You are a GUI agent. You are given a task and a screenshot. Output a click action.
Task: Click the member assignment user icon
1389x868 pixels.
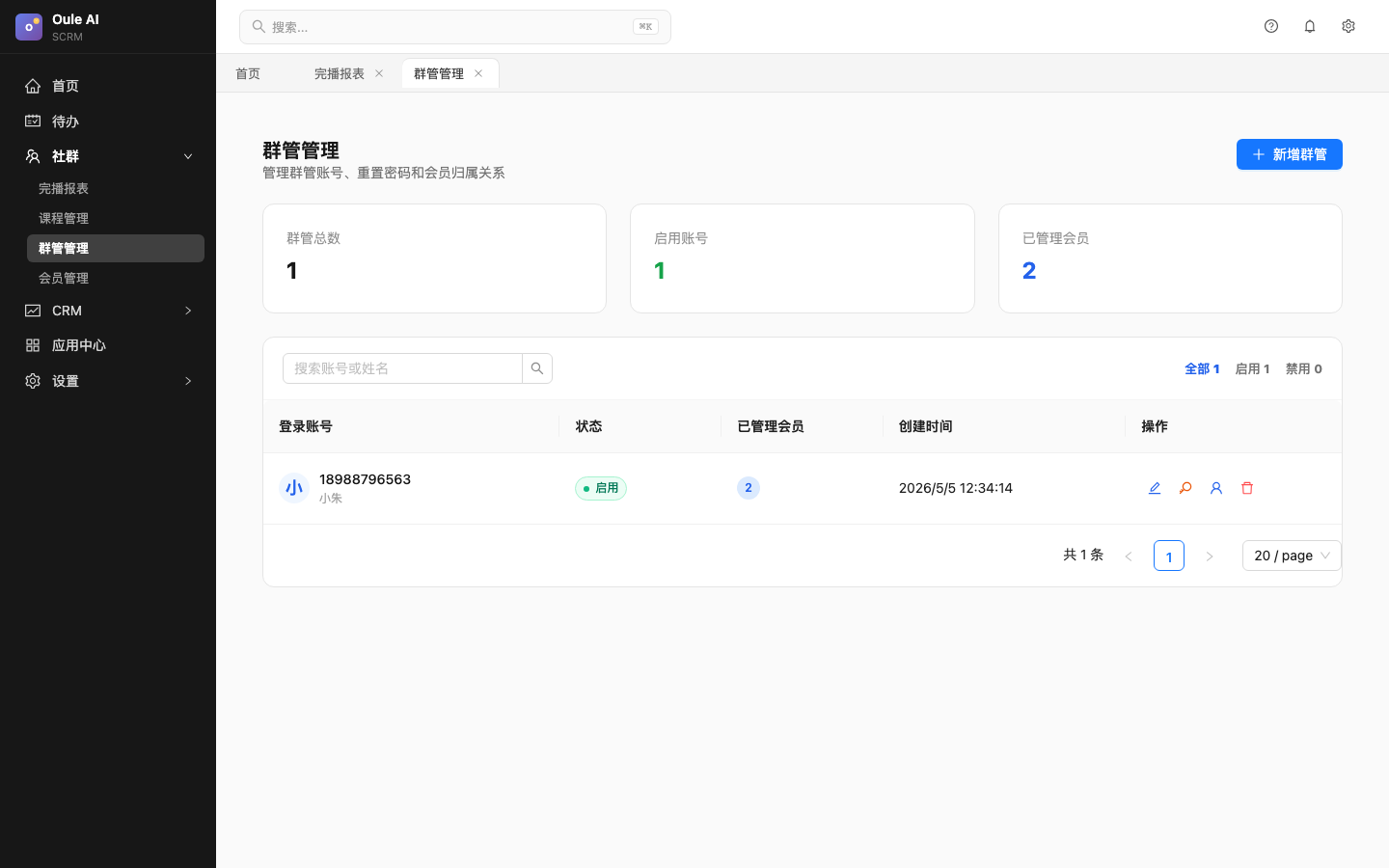pyautogui.click(x=1216, y=488)
